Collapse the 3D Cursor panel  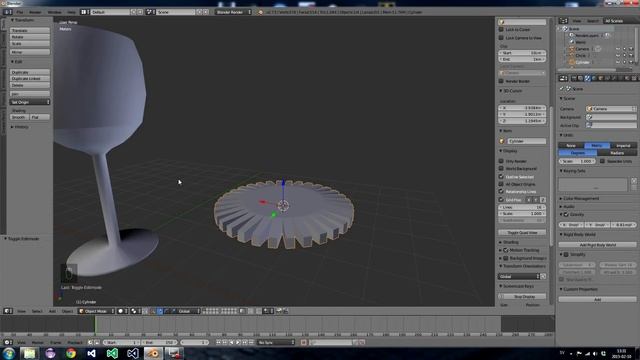click(x=513, y=91)
